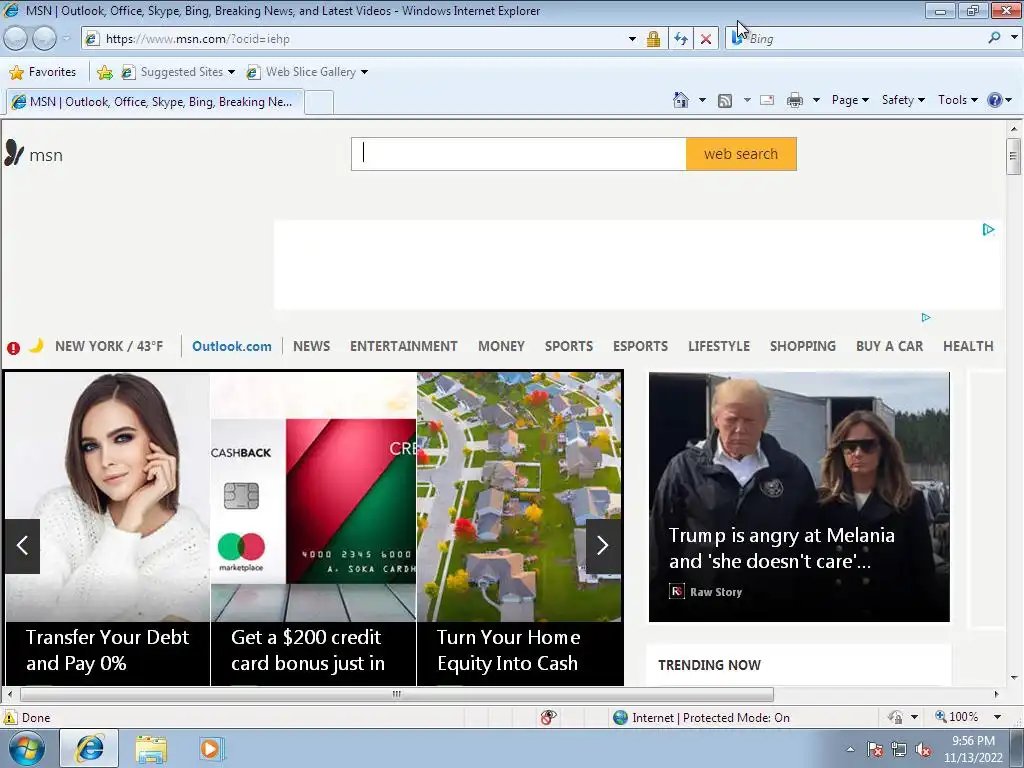The image size is (1024, 768).
Task: Open the Favorites star button
Action: pos(43,72)
